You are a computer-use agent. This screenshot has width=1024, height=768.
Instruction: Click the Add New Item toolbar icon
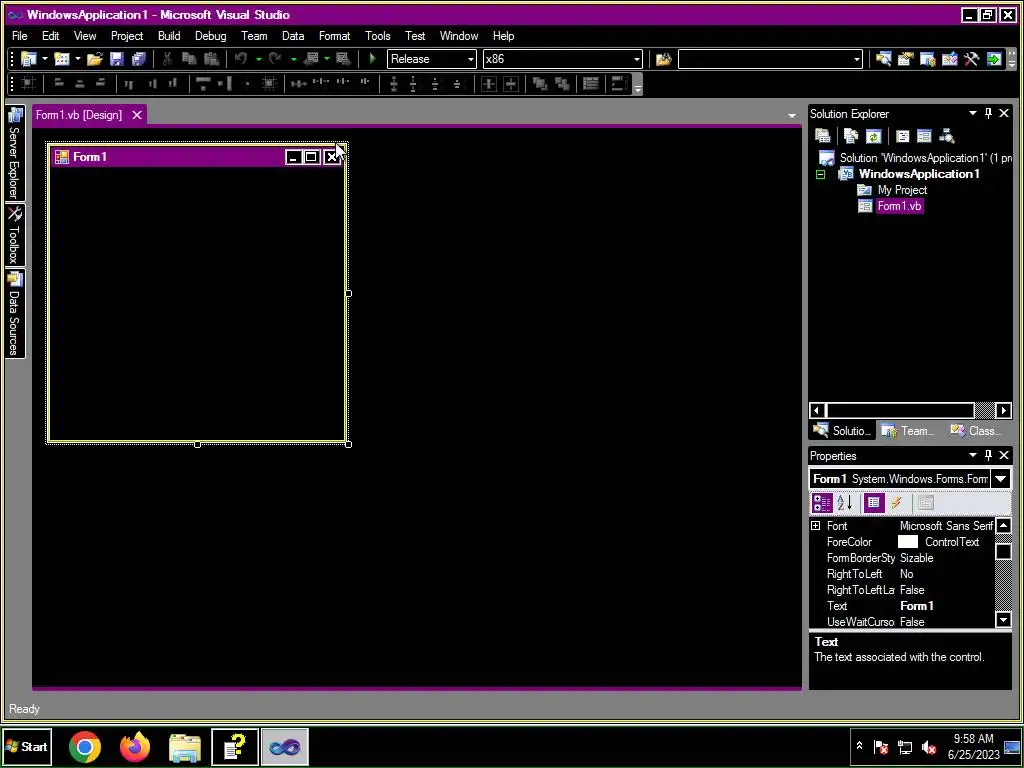point(62,59)
